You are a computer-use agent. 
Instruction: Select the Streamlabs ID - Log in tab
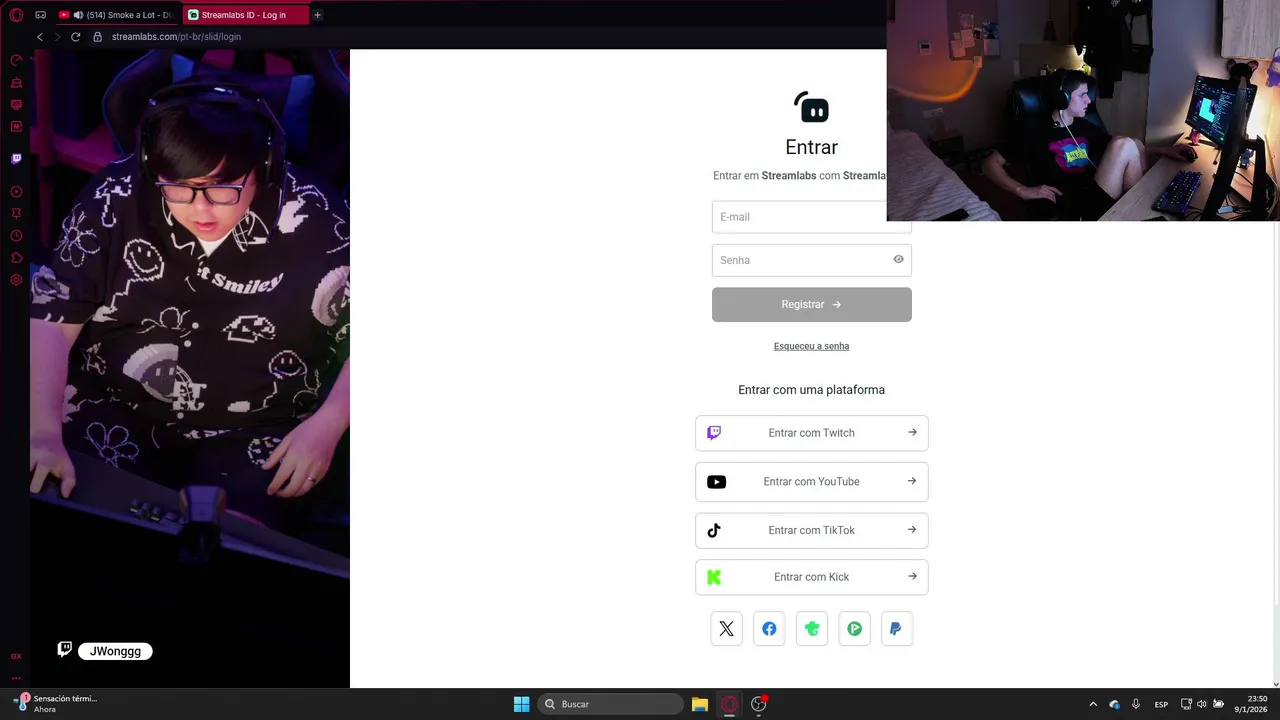[245, 15]
